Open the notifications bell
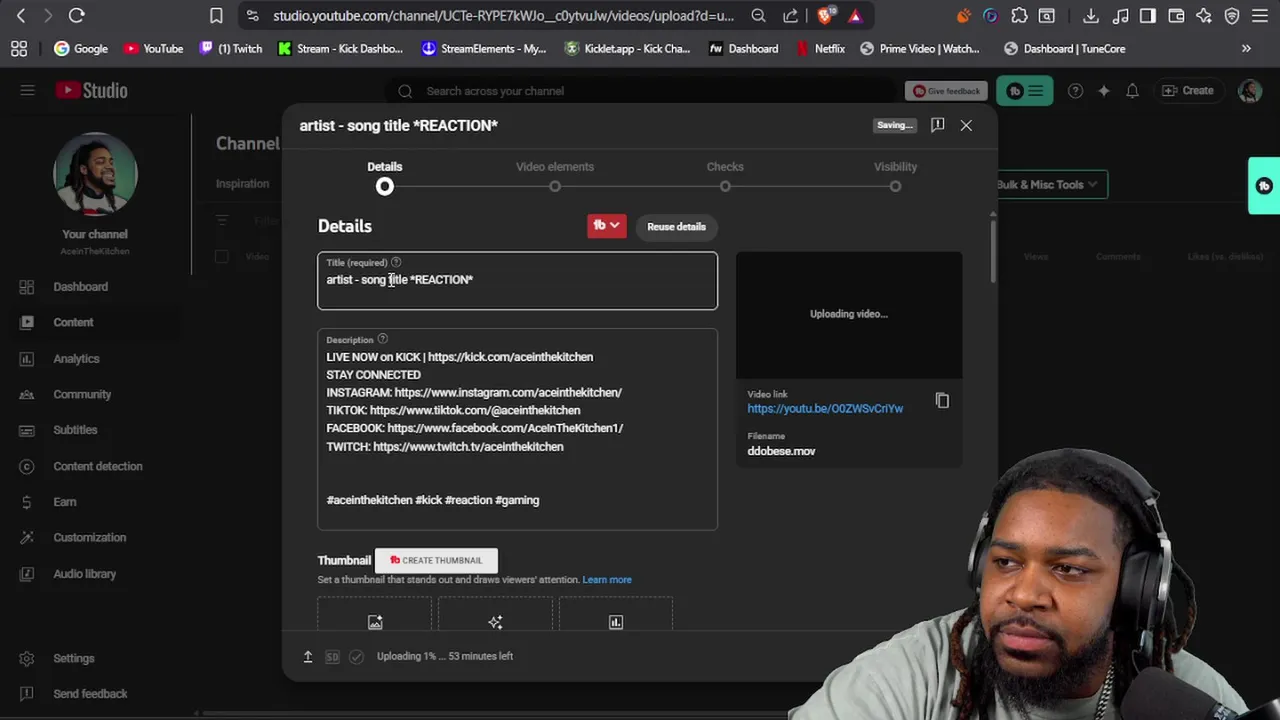1280x720 pixels. [x=1132, y=91]
